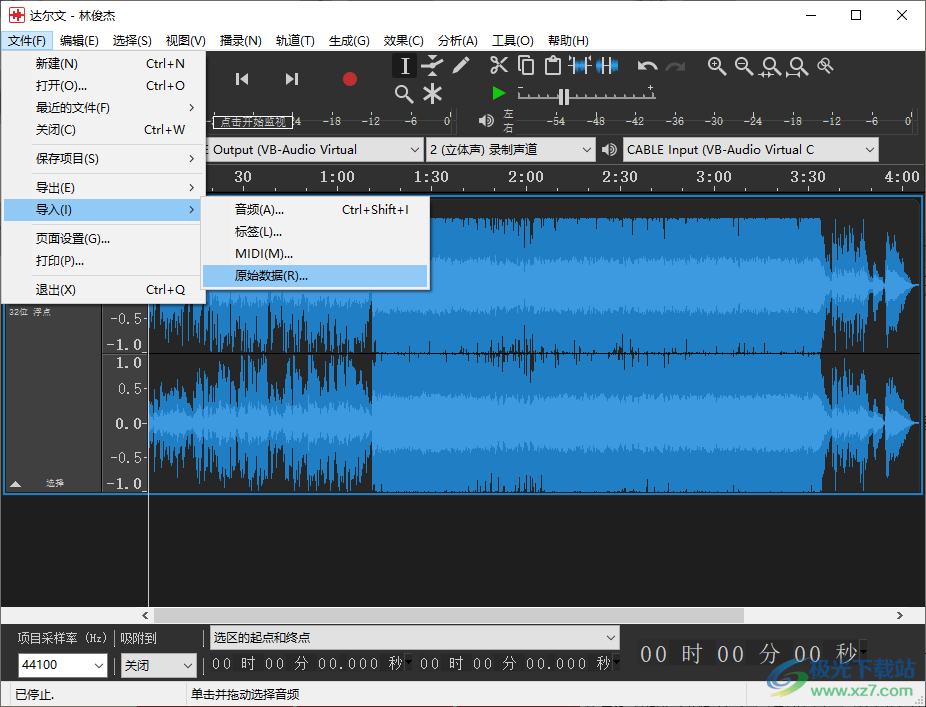The height and width of the screenshot is (707, 926).
Task: Click the Record button
Action: (349, 79)
